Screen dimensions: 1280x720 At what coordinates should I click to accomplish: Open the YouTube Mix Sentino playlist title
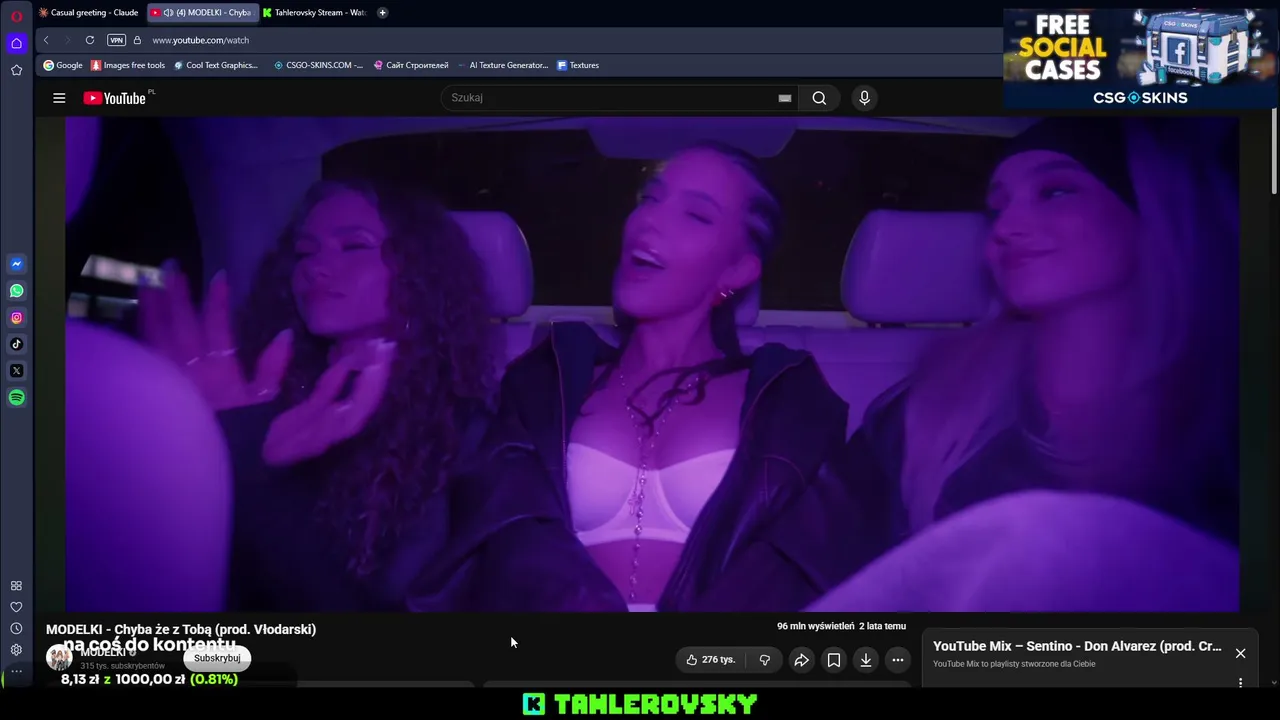(1077, 646)
